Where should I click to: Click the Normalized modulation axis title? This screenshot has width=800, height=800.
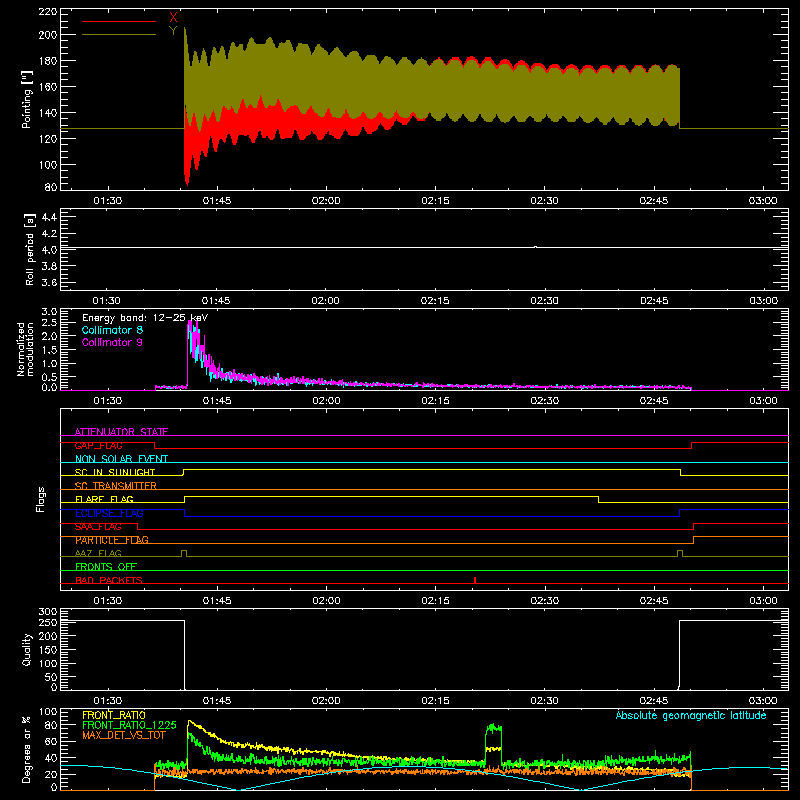[25, 349]
